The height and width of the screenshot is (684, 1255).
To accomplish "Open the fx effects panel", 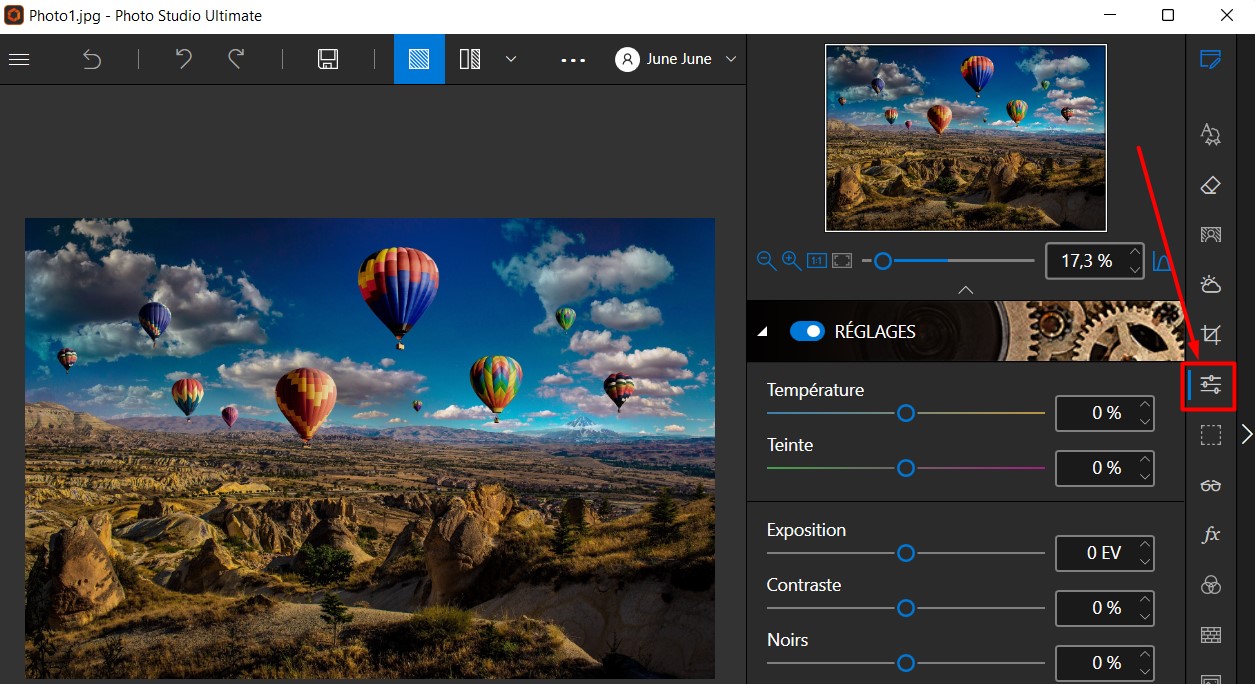I will point(1211,535).
